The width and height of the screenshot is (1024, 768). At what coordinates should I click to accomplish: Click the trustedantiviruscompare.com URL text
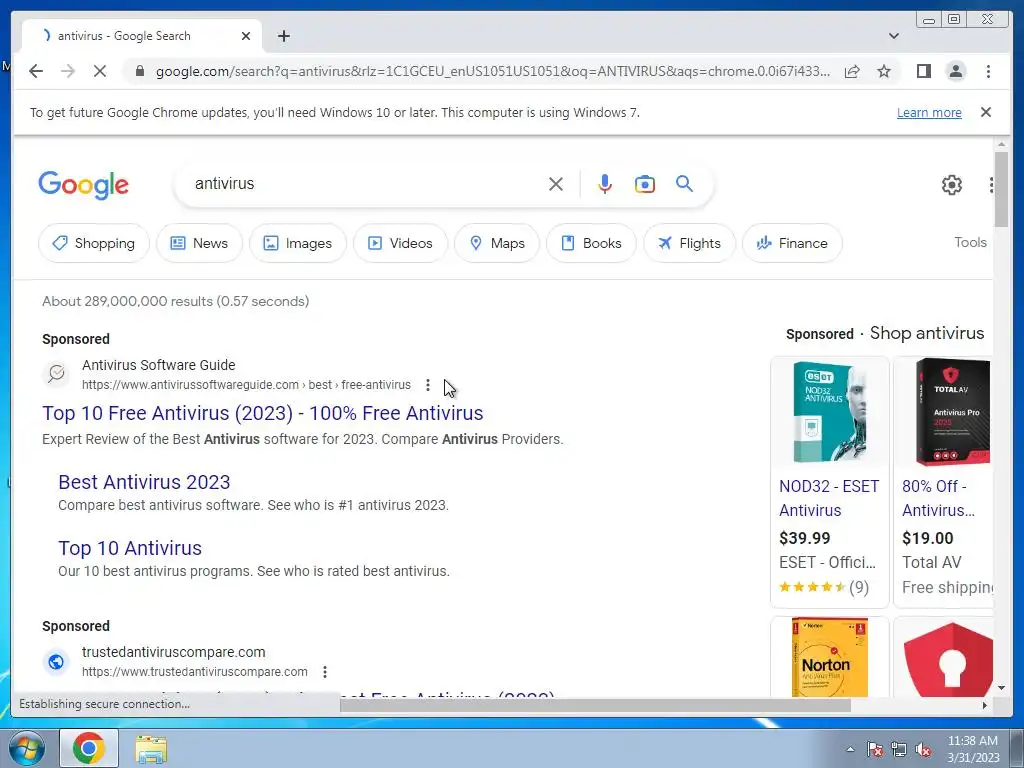pos(195,672)
